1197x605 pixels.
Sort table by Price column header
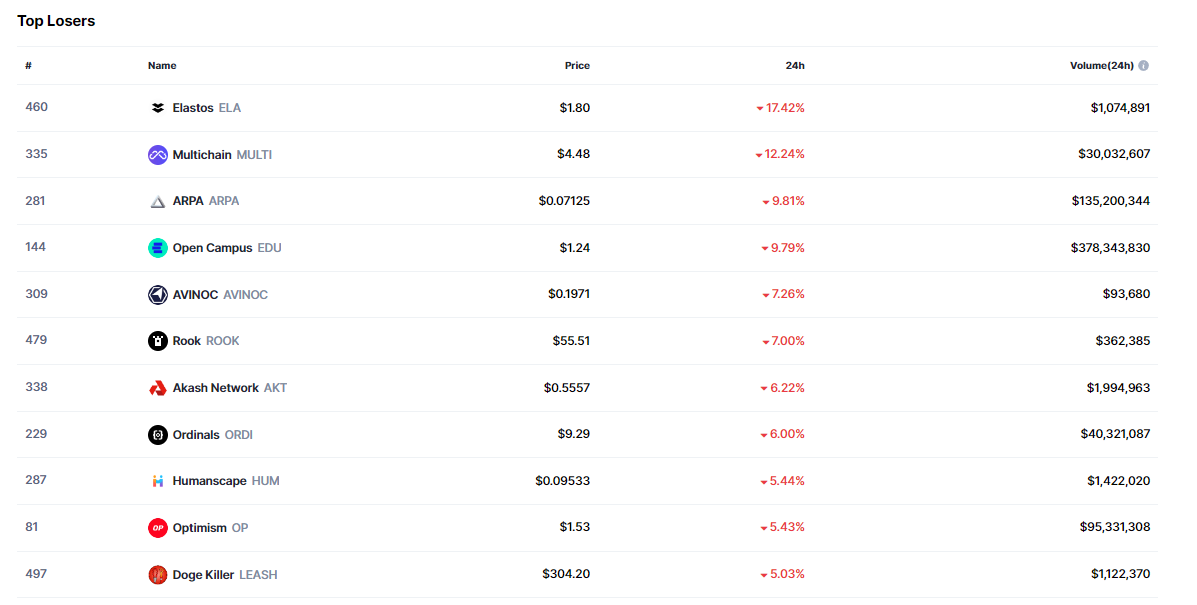pos(577,66)
